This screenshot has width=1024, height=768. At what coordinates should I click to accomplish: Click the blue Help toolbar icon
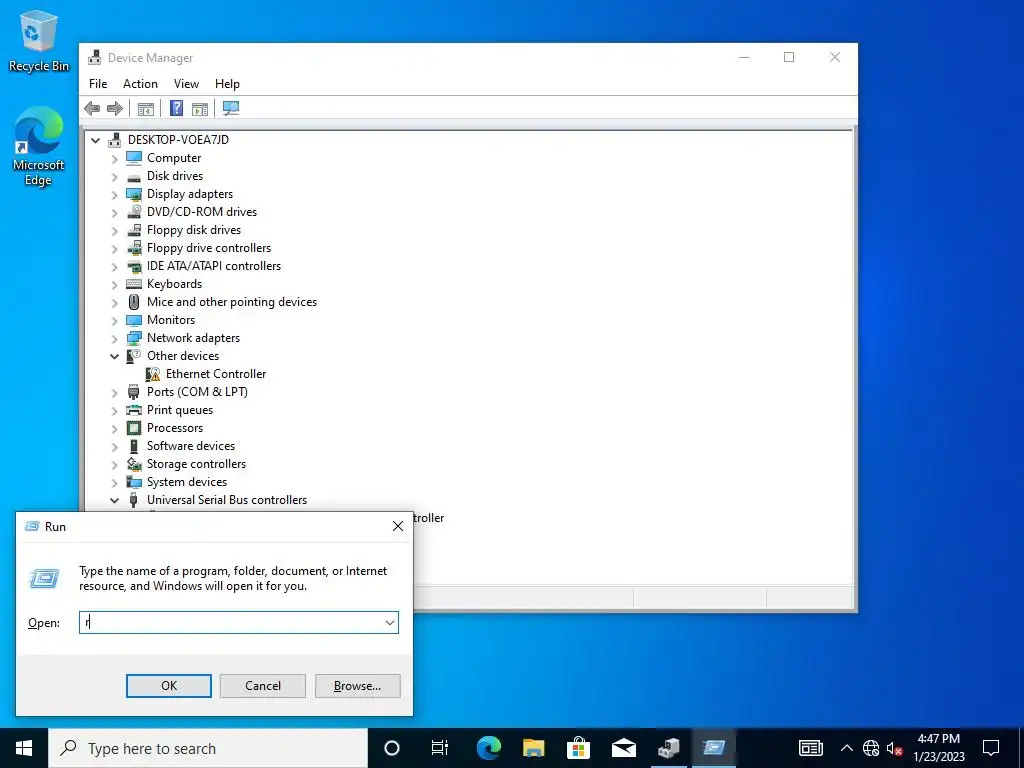[176, 108]
